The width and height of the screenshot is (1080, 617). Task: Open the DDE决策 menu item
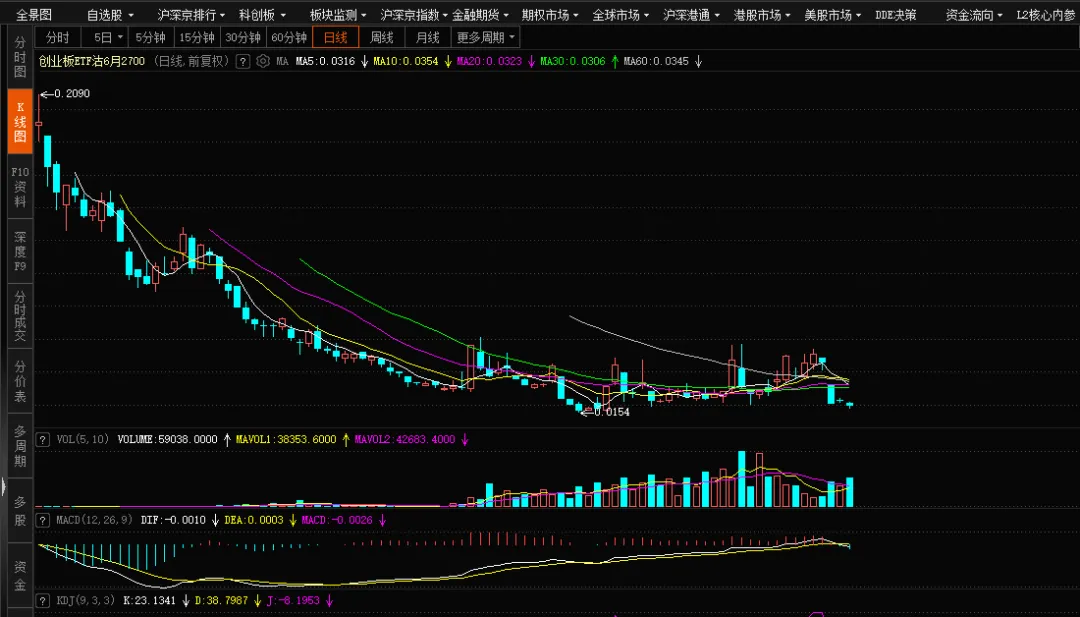895,14
